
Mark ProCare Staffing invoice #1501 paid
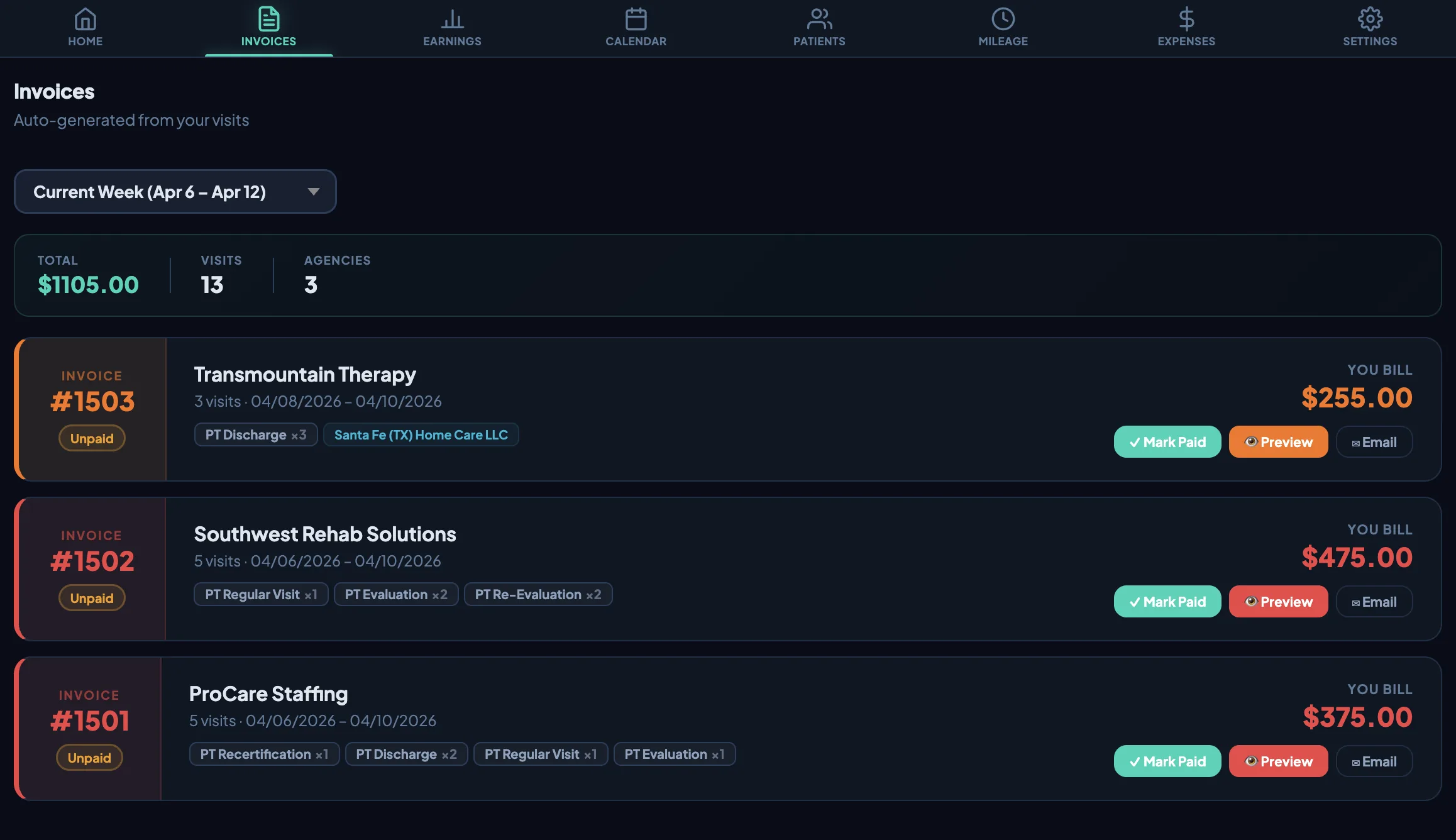(1167, 761)
